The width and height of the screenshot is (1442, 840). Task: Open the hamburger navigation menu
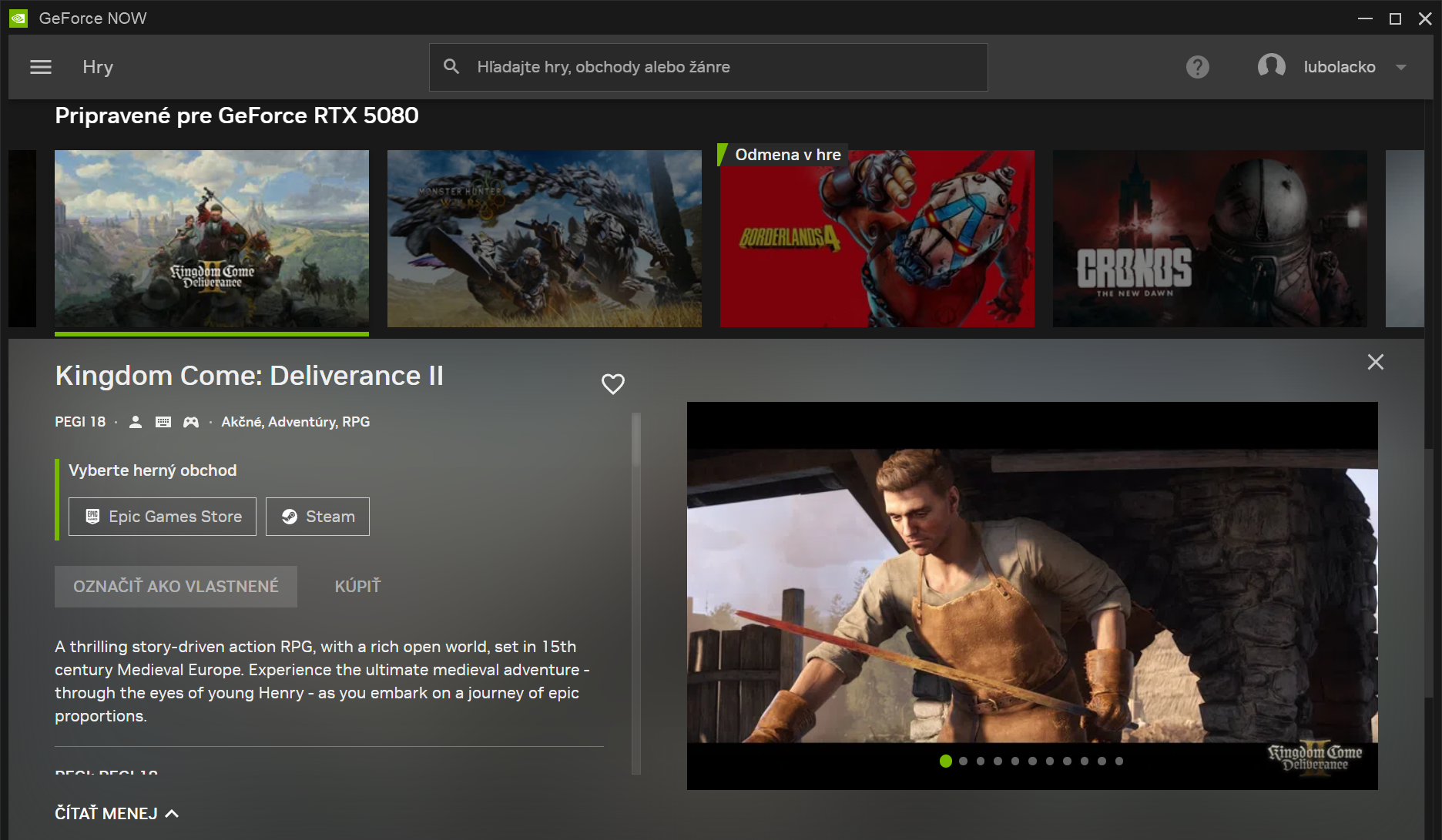(x=41, y=67)
